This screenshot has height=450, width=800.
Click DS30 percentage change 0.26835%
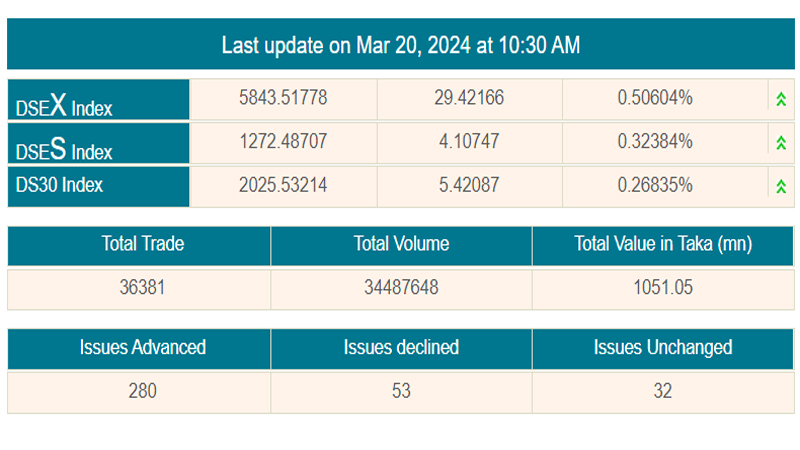click(x=655, y=185)
